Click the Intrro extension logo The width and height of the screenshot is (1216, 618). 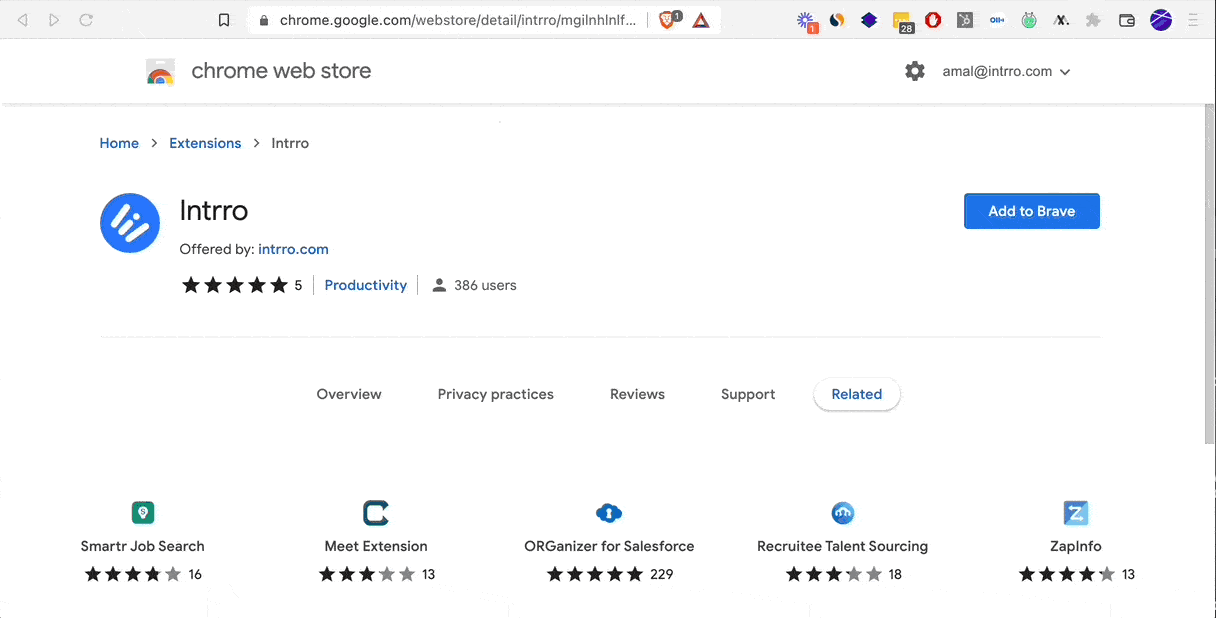[130, 223]
